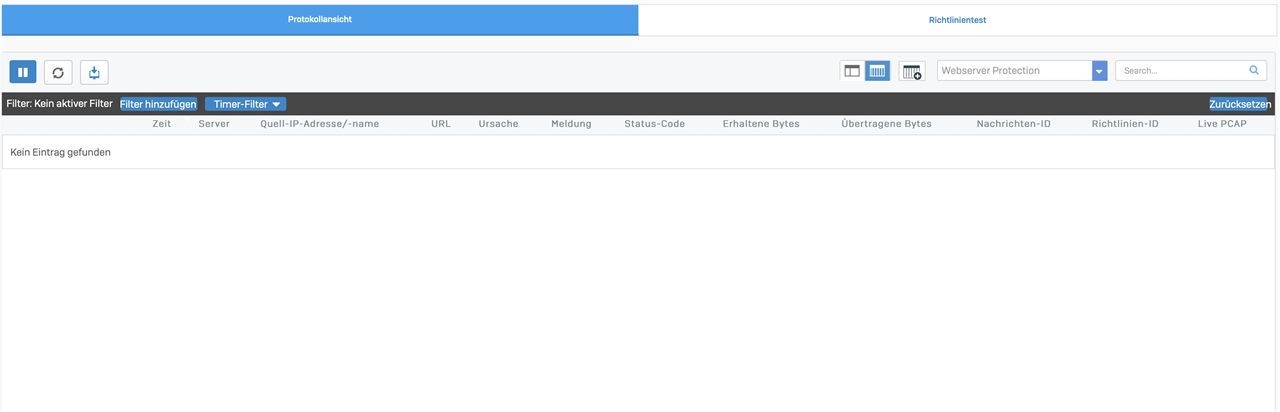Download the log export
The image size is (1280, 412).
(94, 72)
